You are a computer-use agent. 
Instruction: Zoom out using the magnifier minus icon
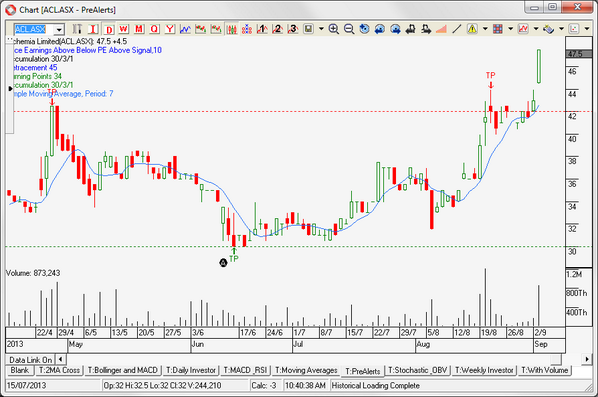tap(349, 29)
